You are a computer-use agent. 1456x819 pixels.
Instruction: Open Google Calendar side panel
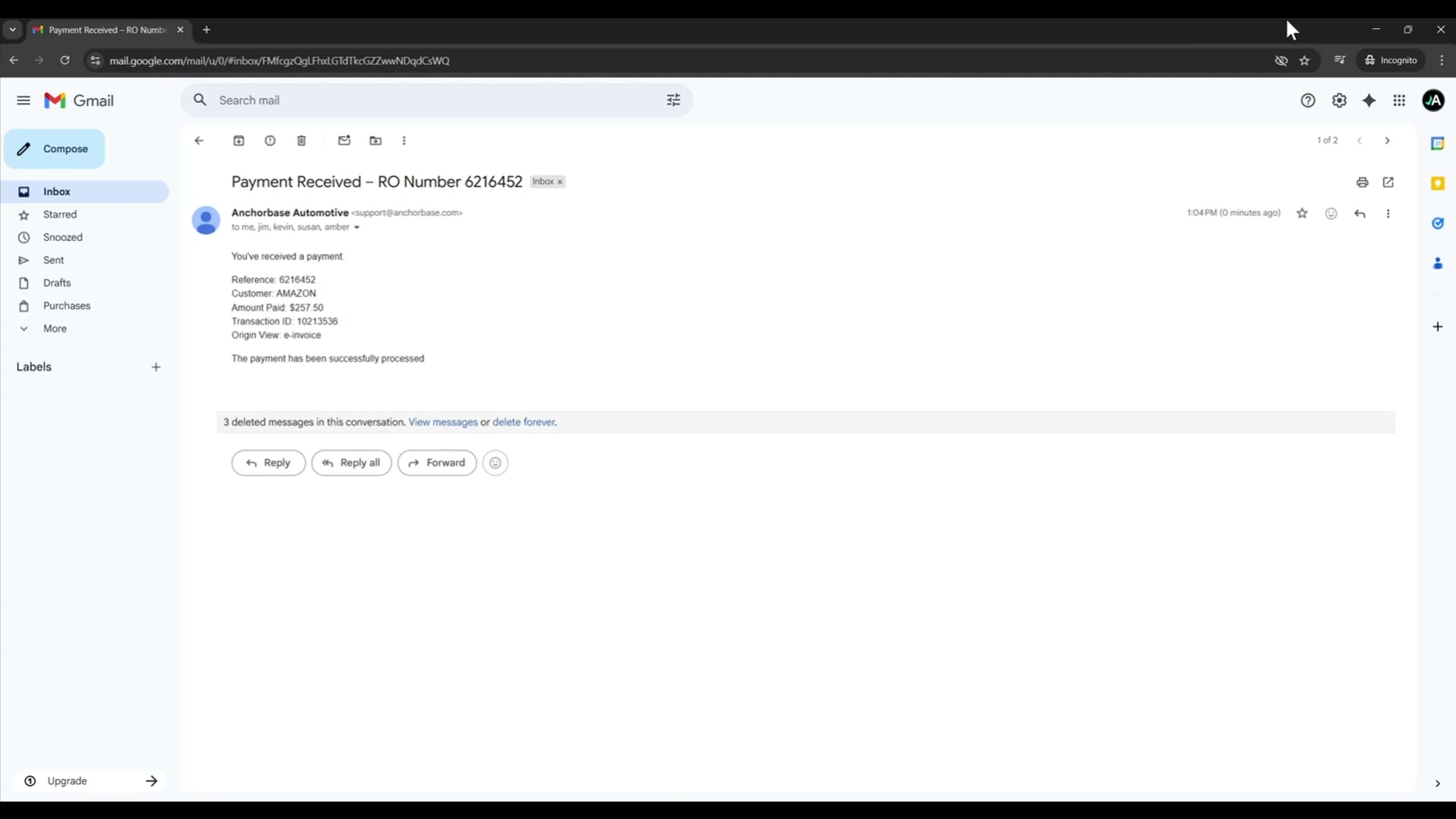point(1438,143)
